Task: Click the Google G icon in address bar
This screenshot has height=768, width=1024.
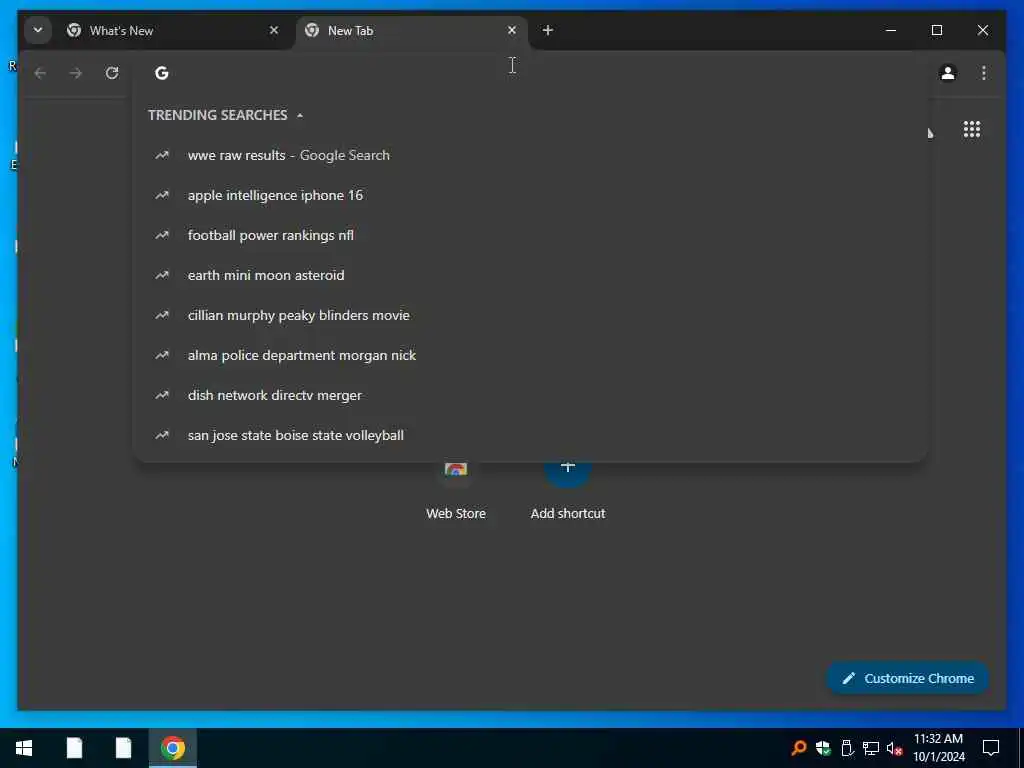Action: 161,73
